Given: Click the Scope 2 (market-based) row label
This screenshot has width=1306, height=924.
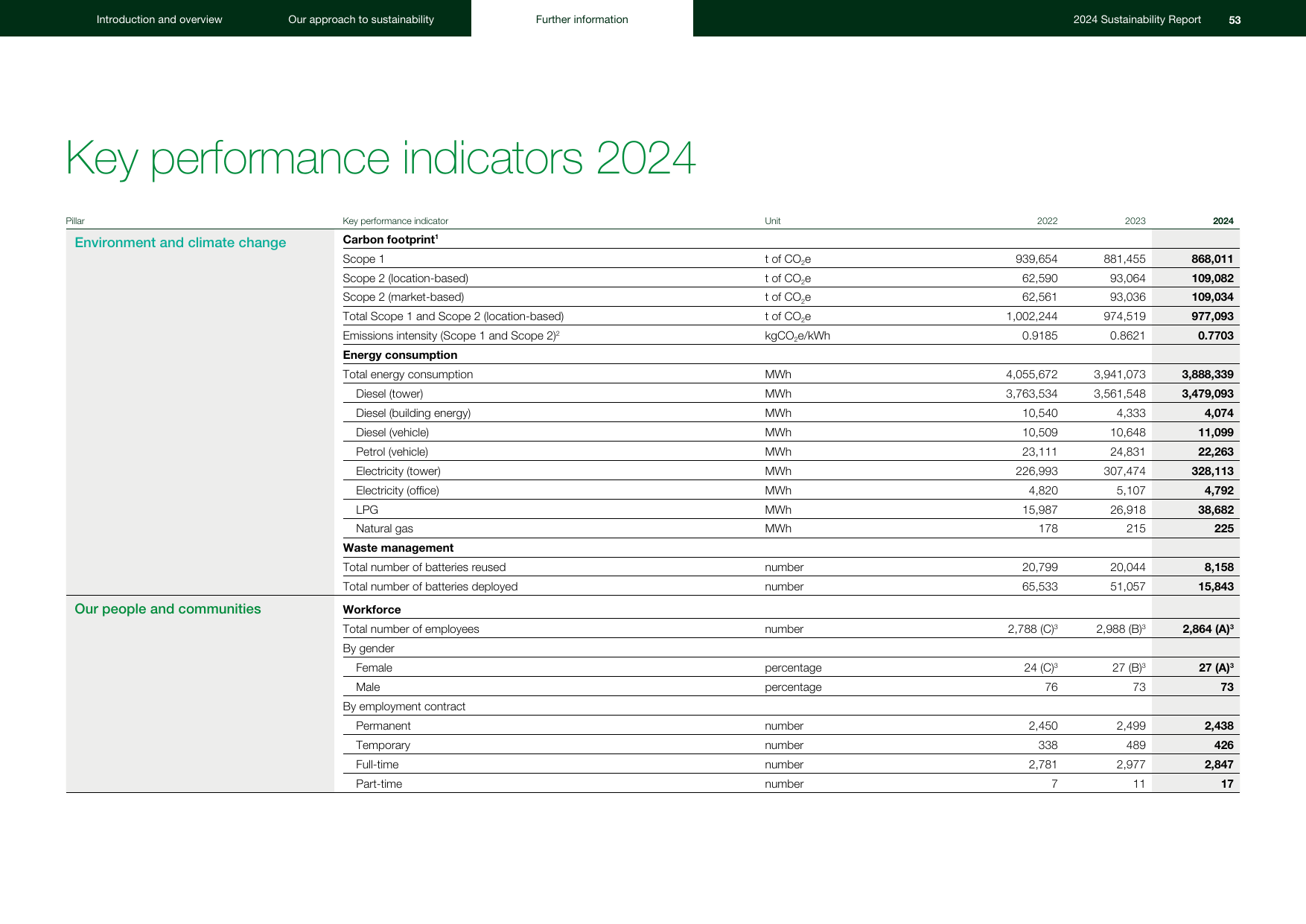Looking at the screenshot, I should (404, 297).
